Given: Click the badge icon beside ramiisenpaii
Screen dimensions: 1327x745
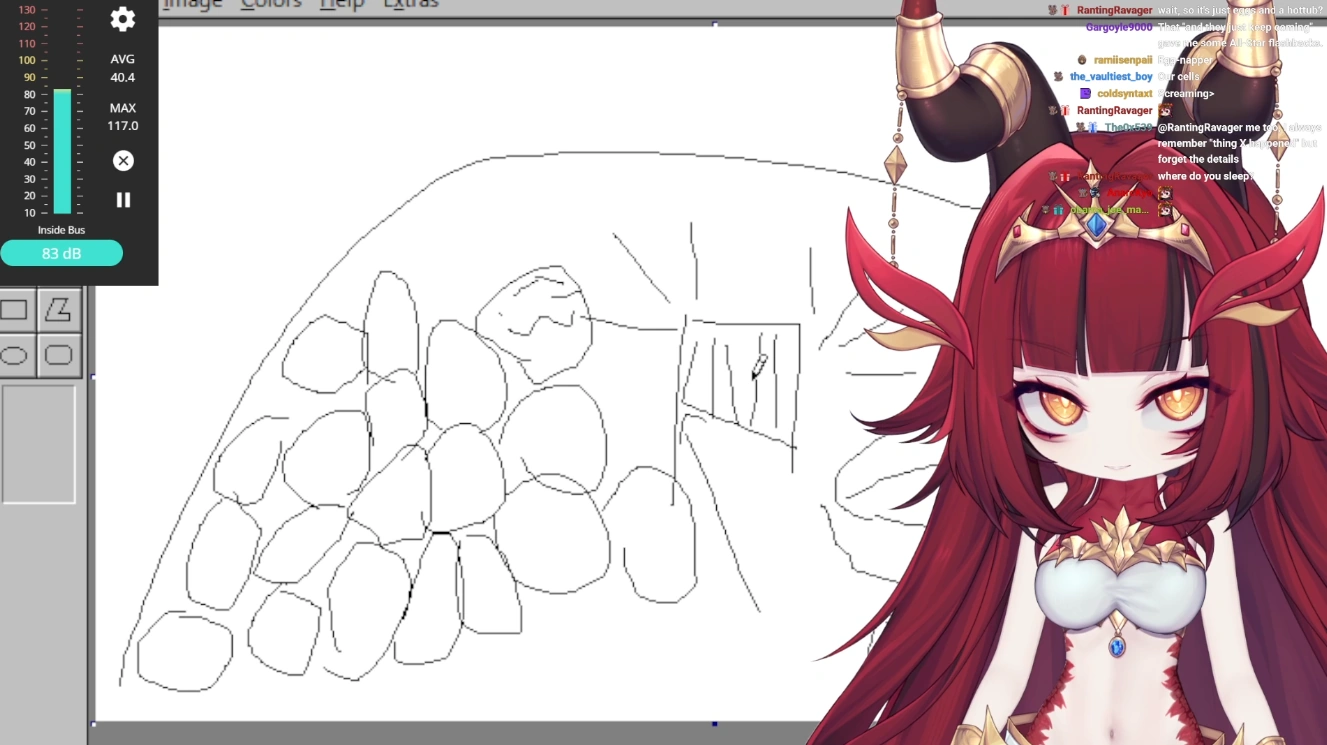Looking at the screenshot, I should pos(1082,60).
